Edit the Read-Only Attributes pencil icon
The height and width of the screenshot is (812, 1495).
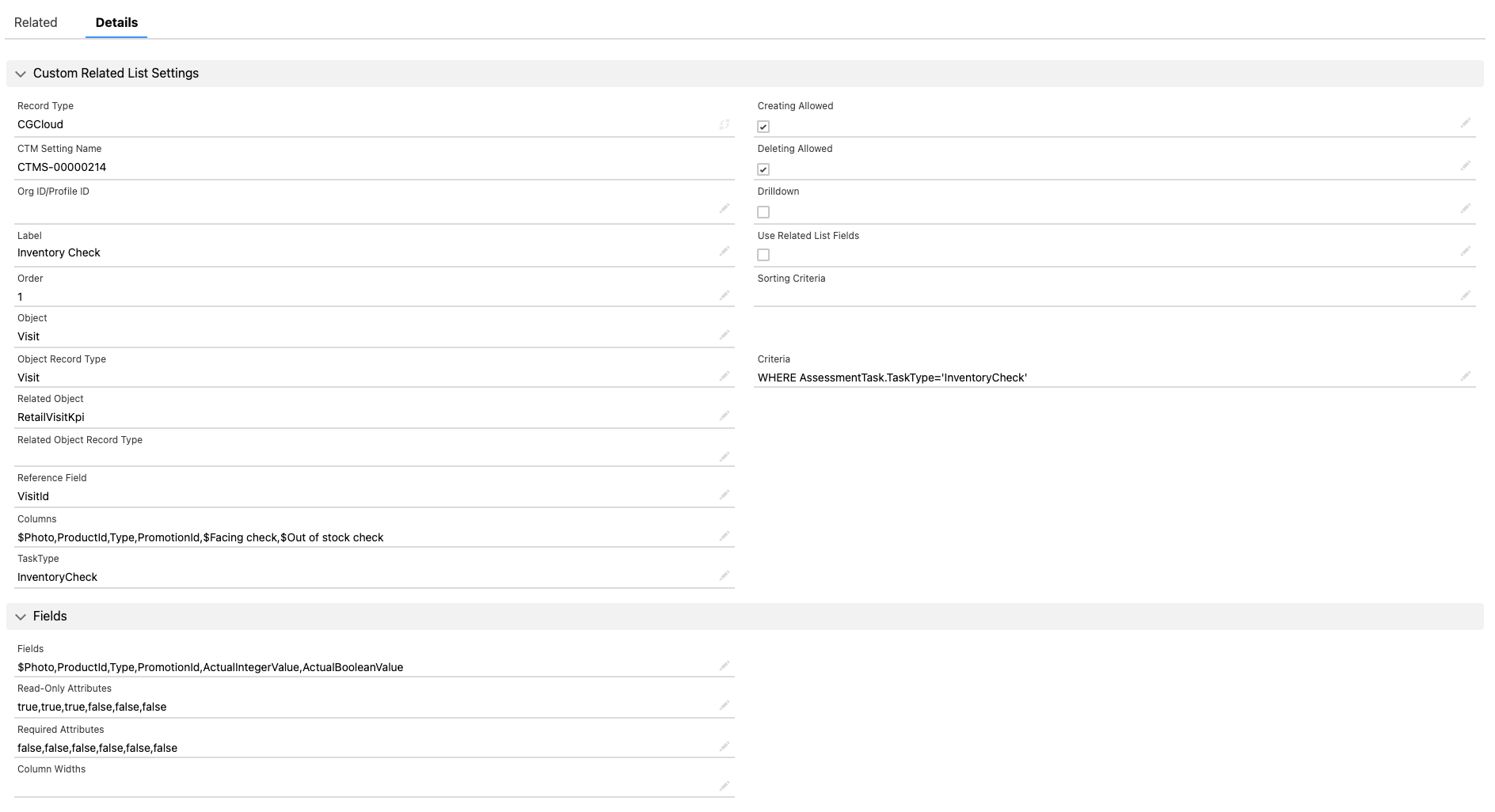pos(725,704)
